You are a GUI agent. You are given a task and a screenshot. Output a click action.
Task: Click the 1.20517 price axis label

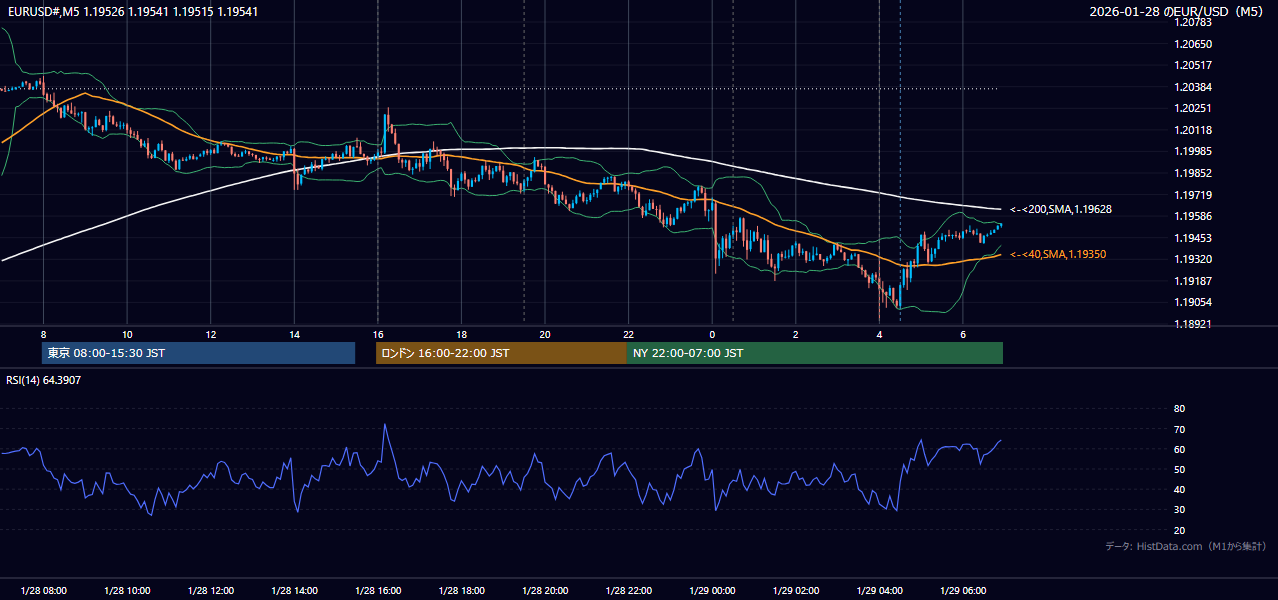pyautogui.click(x=1193, y=65)
